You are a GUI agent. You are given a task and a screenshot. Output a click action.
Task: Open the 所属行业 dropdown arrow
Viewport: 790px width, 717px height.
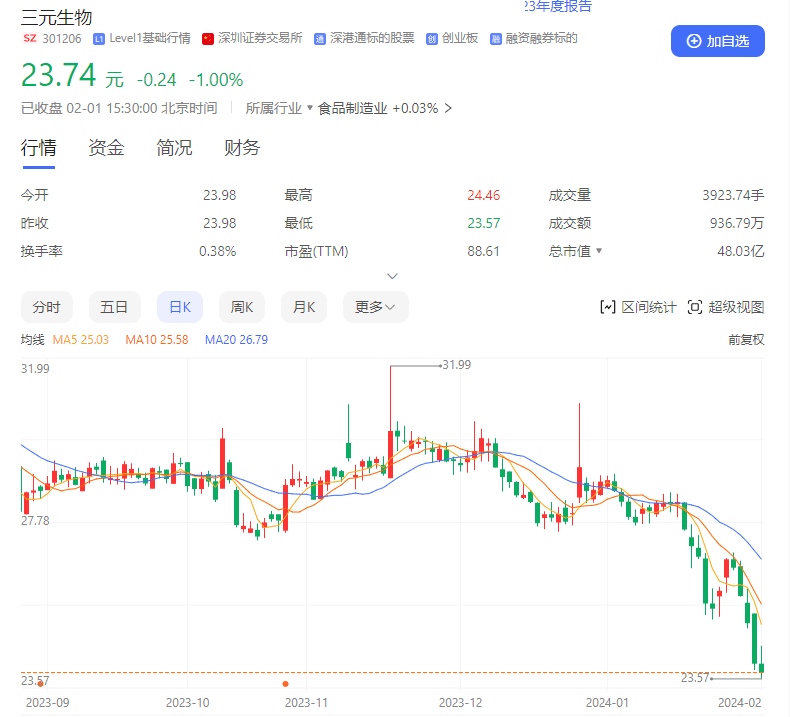(x=310, y=107)
